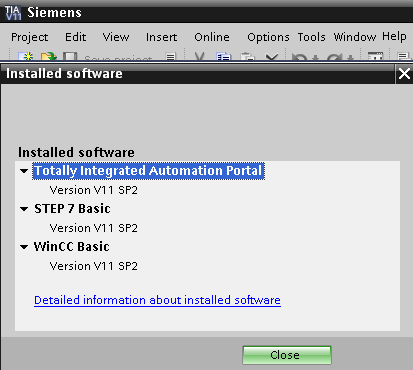413x370 pixels.
Task: Click the TIA V11 application logo
Action: (x=13, y=13)
